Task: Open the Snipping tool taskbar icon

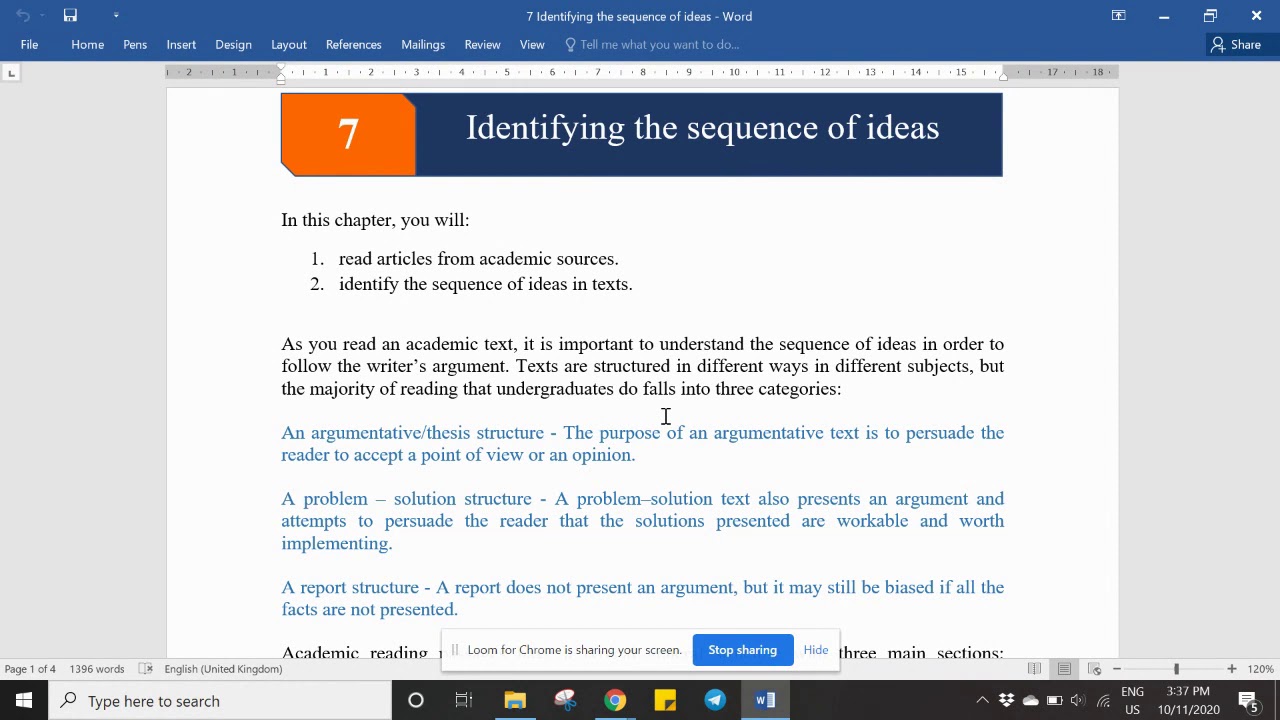Action: (565, 701)
